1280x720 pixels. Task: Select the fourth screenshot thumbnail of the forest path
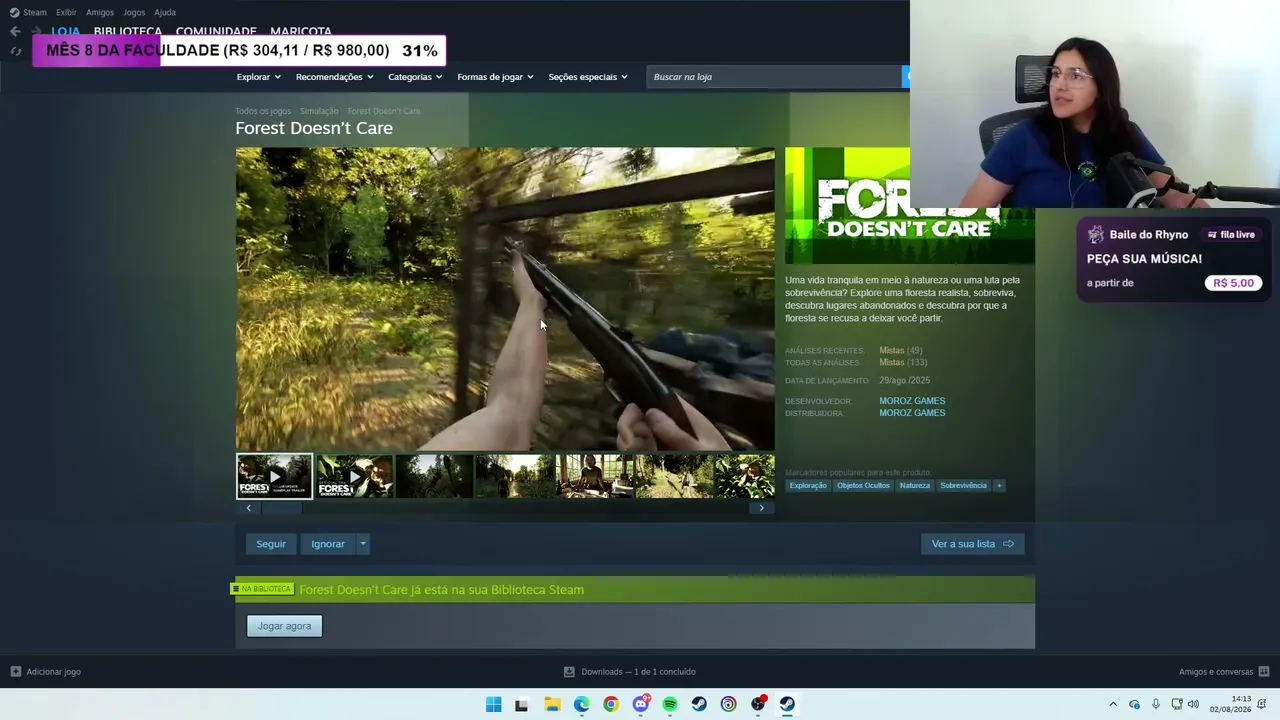coord(515,476)
